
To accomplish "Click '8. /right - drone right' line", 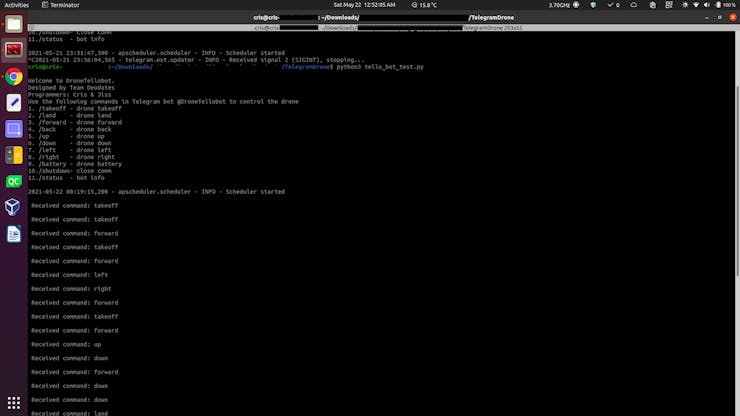I will coord(71,157).
